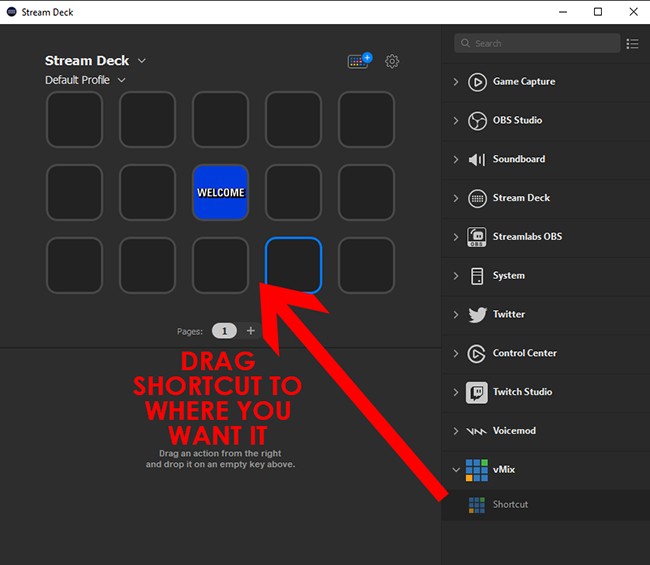Click the Twitter bird icon
Image resolution: width=650 pixels, height=565 pixels.
477,314
